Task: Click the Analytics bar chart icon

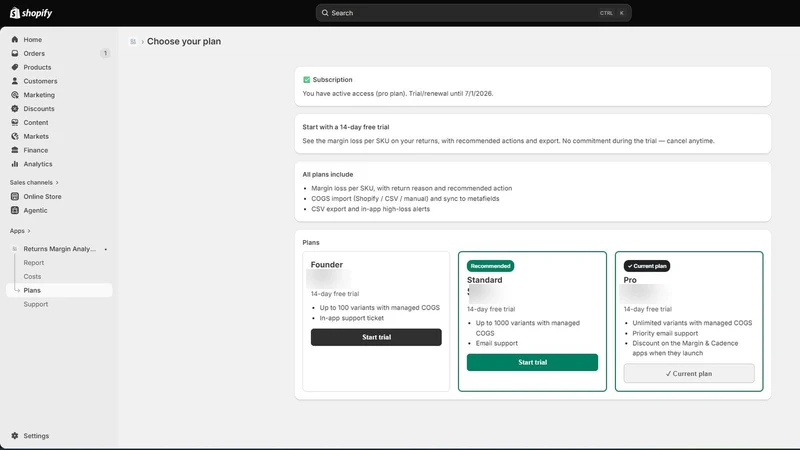Action: [15, 163]
